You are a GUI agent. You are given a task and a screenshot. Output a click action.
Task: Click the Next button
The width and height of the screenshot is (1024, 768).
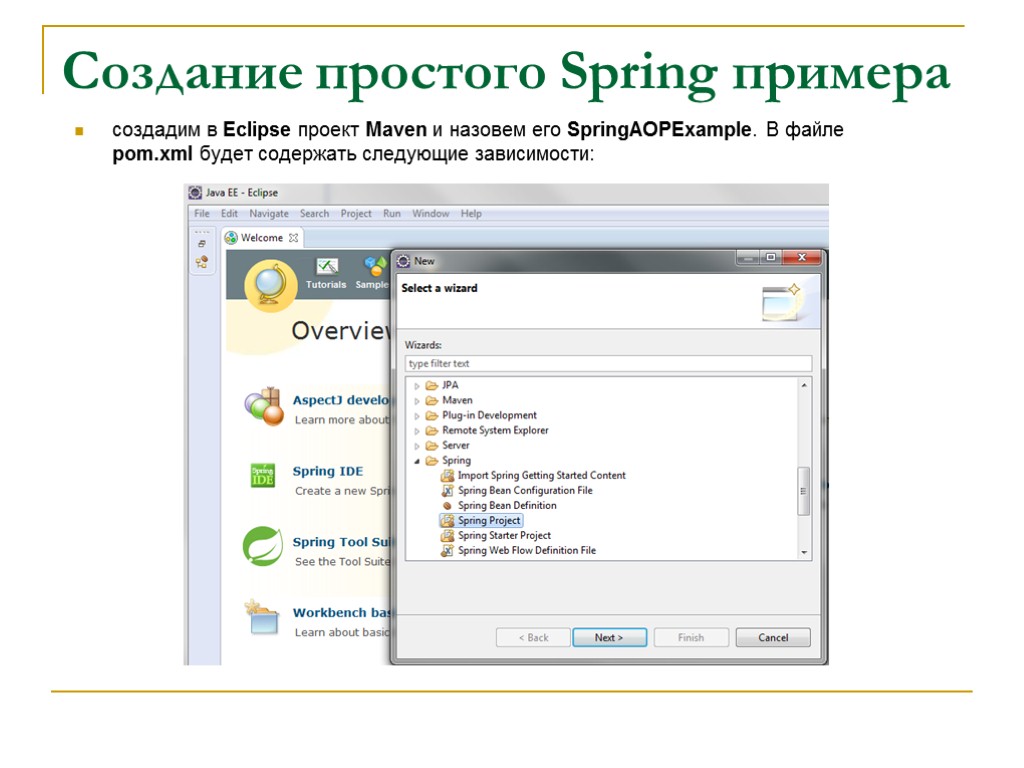[x=609, y=637]
